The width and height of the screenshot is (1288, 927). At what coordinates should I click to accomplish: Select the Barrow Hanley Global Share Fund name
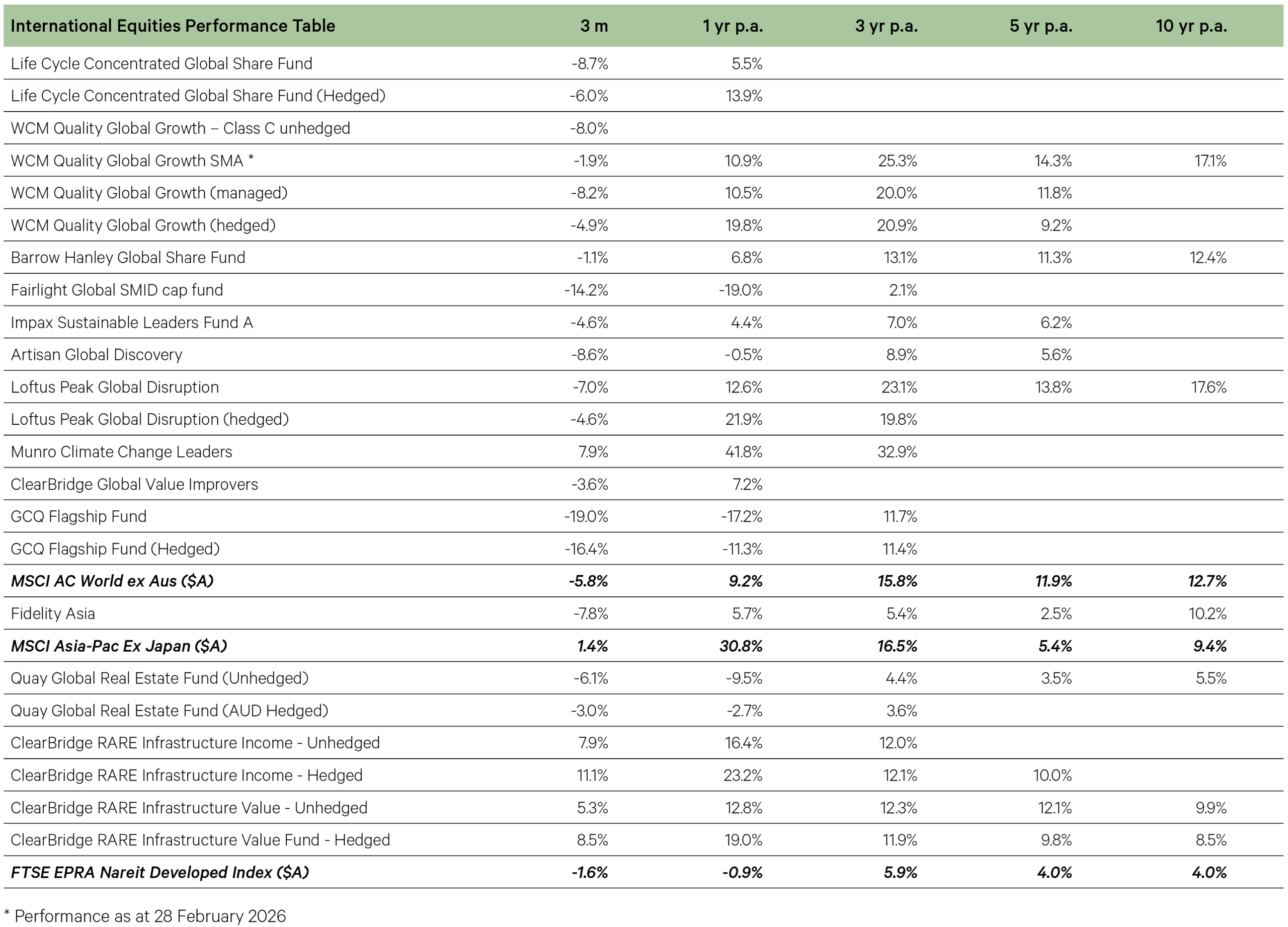tap(128, 258)
